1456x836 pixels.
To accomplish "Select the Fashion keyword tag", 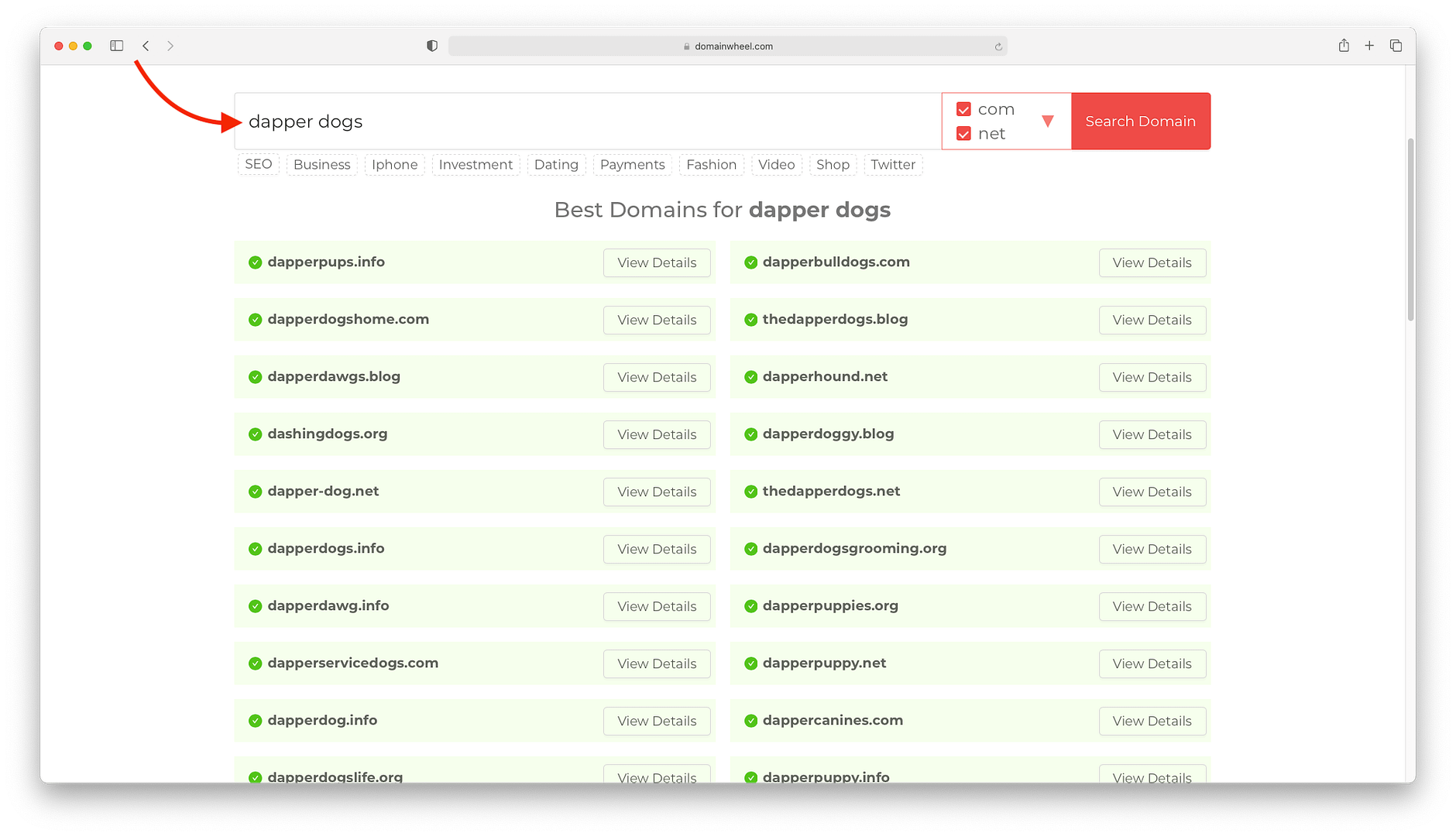I will pos(711,164).
